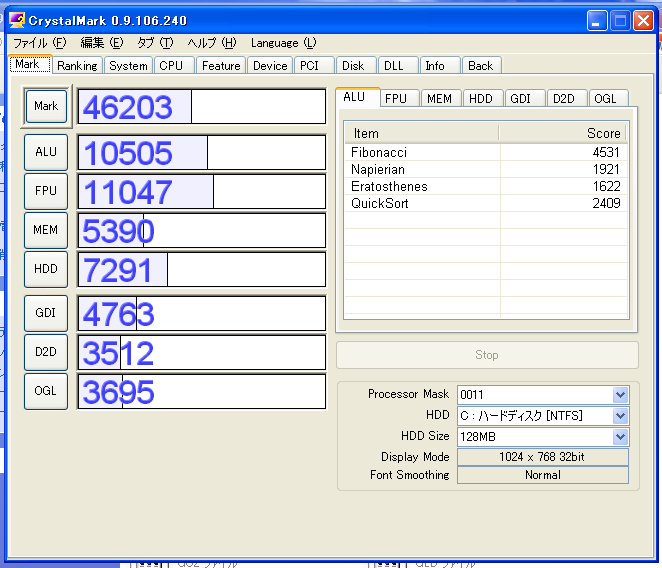Click the Display Mode 1024 x 768 32bit field
The height and width of the screenshot is (568, 662).
pos(543,457)
